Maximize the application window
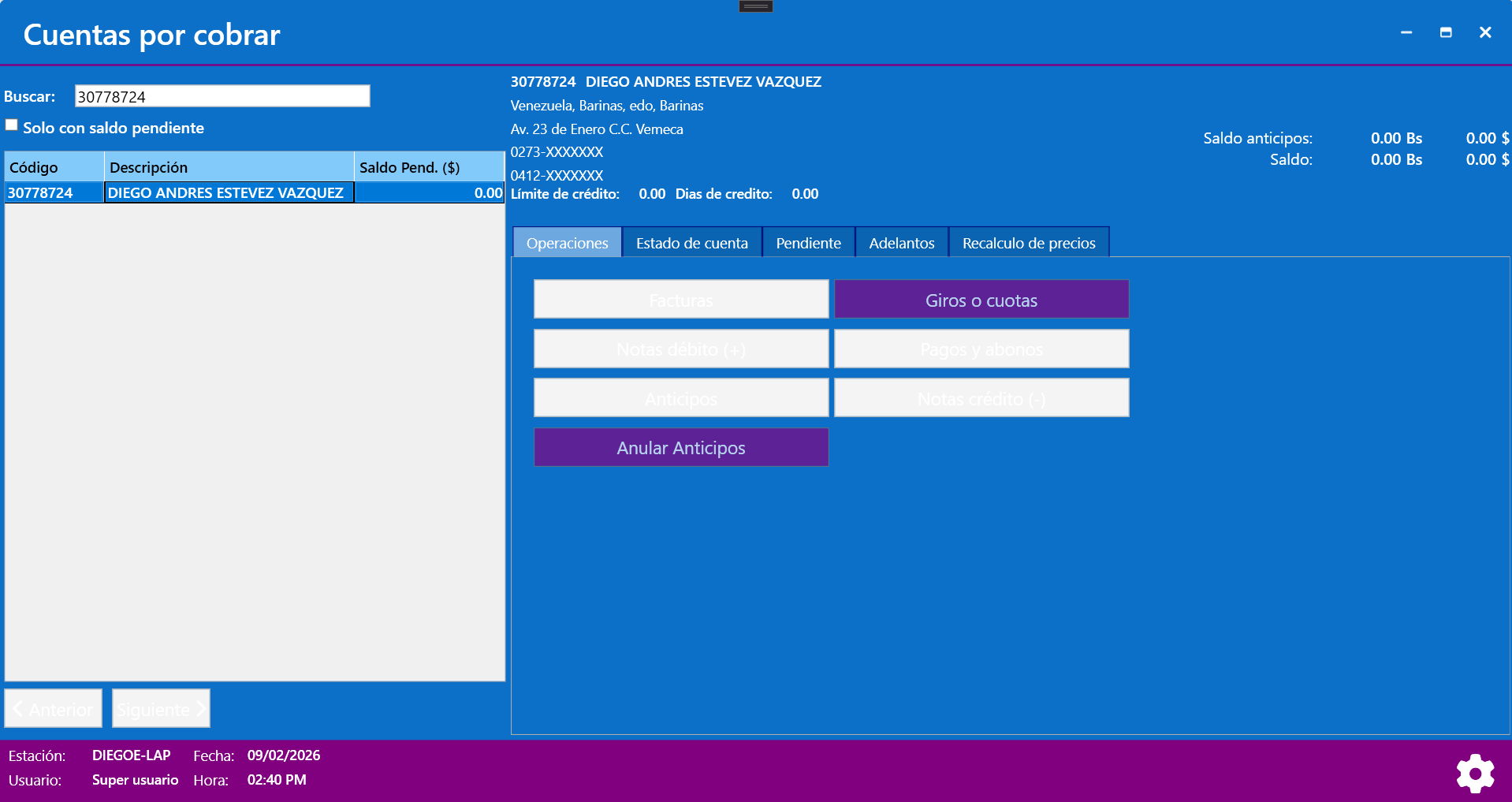Screen dimensions: 1512x802 pos(1445,32)
